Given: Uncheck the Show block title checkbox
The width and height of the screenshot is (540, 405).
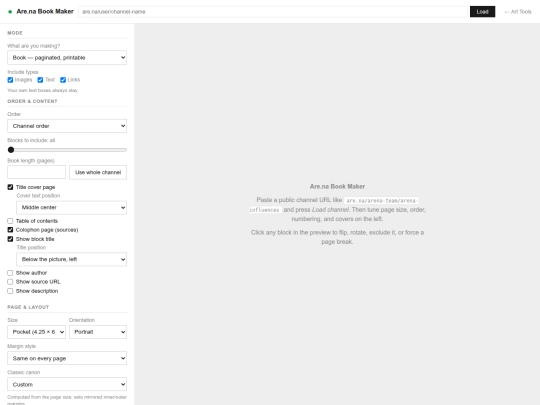Looking at the screenshot, I should (10, 239).
